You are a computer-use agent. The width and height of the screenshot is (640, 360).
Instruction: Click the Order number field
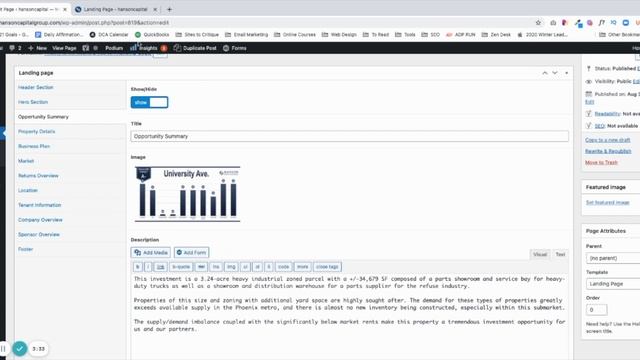point(596,310)
